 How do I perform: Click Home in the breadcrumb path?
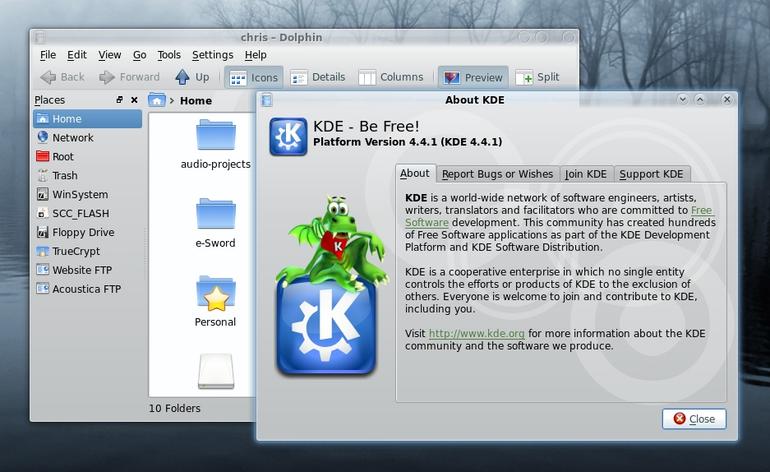[x=195, y=101]
